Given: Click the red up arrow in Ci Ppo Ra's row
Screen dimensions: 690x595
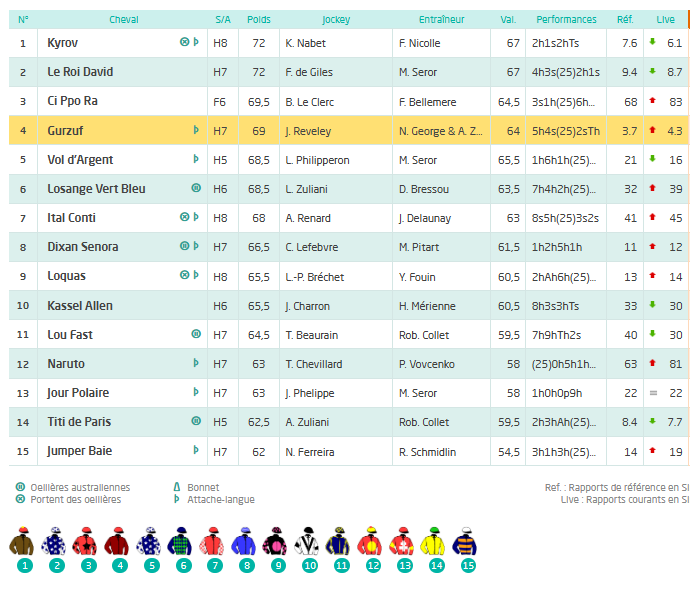Looking at the screenshot, I should [652, 102].
